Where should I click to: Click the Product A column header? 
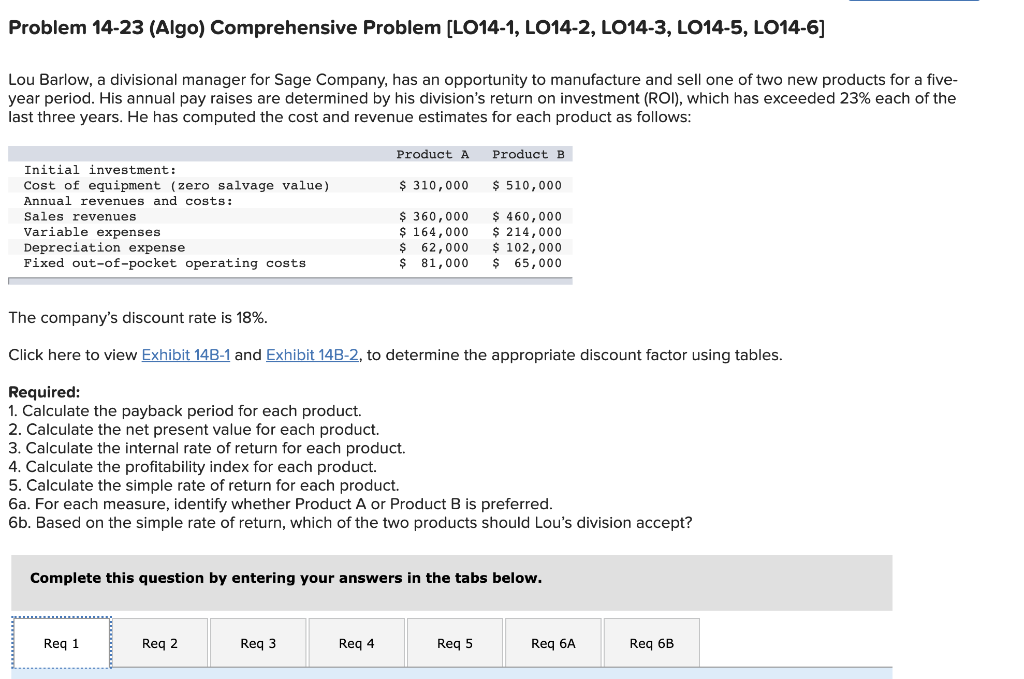click(433, 154)
